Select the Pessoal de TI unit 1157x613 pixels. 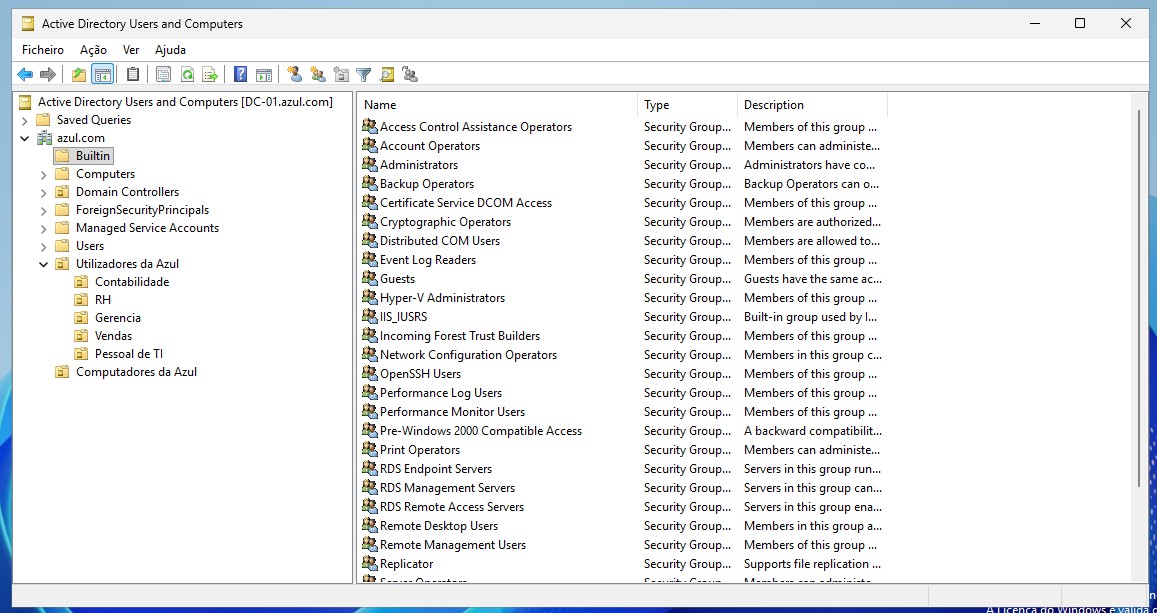(x=129, y=354)
